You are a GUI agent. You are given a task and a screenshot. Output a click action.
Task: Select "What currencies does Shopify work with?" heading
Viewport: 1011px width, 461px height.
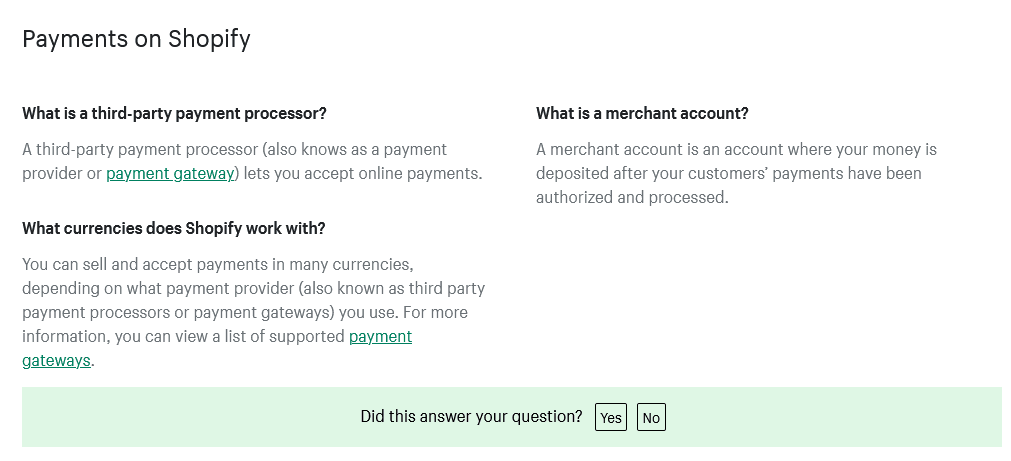[x=174, y=228]
